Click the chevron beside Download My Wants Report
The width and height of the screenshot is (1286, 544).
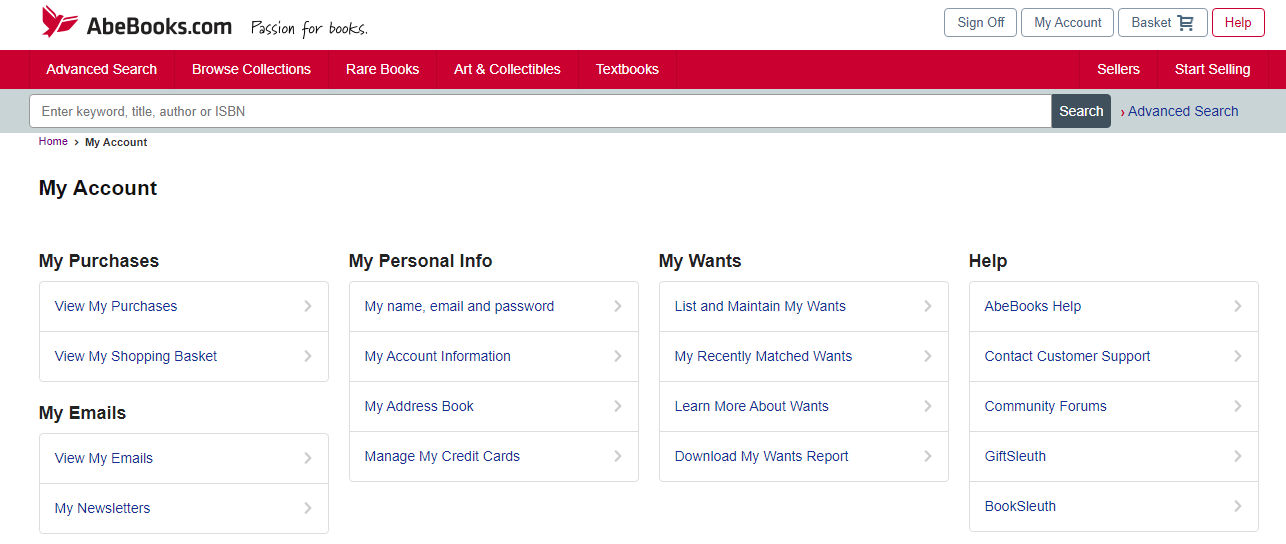(x=928, y=456)
